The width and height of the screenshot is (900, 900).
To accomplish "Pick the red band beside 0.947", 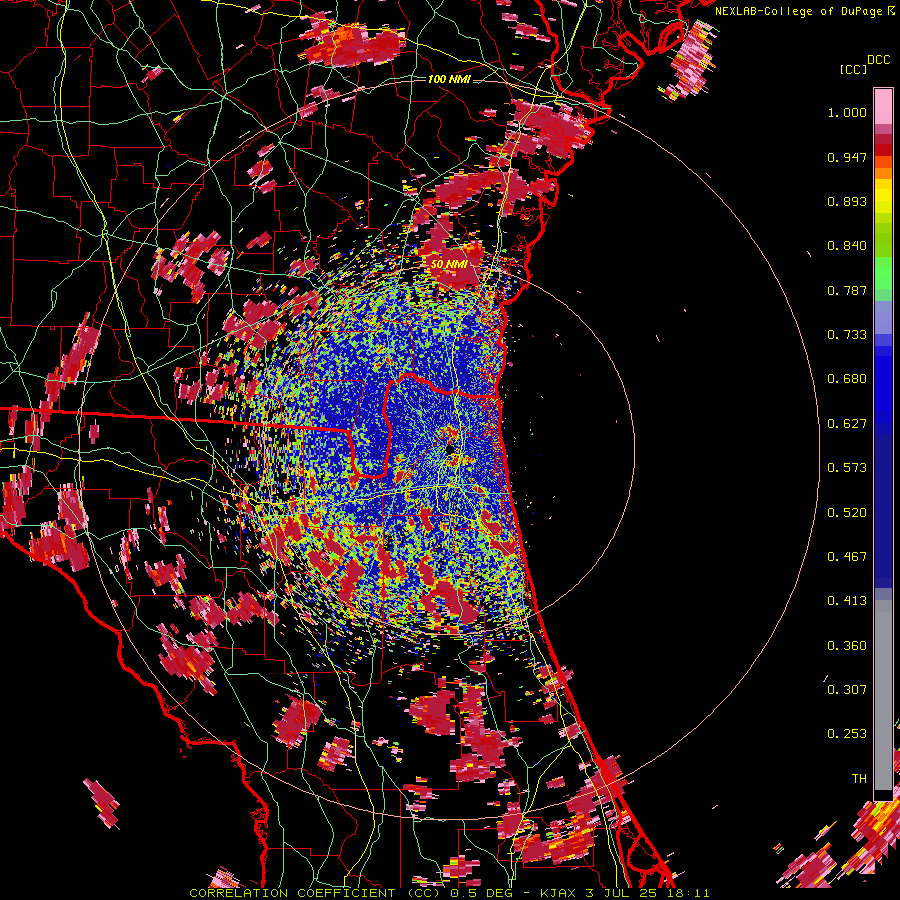I will coord(883,150).
